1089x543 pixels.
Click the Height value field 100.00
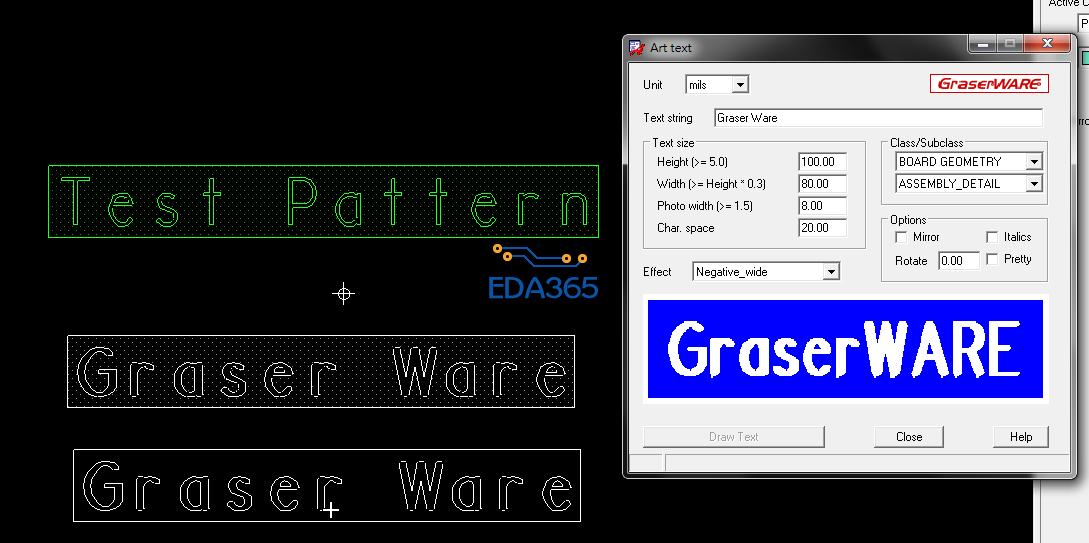pyautogui.click(x=822, y=162)
